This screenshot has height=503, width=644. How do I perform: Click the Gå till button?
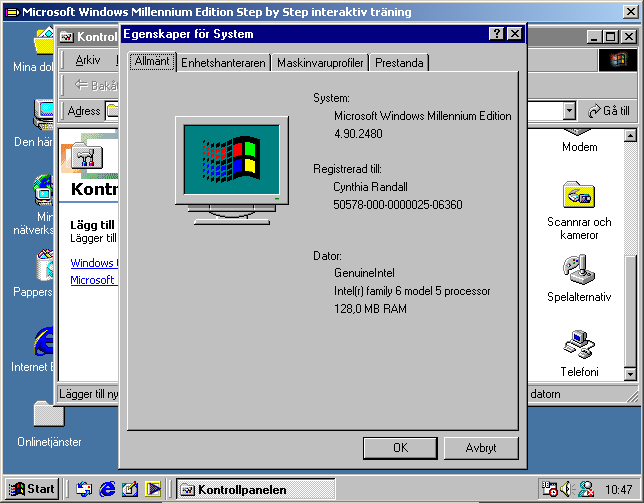pyautogui.click(x=609, y=111)
